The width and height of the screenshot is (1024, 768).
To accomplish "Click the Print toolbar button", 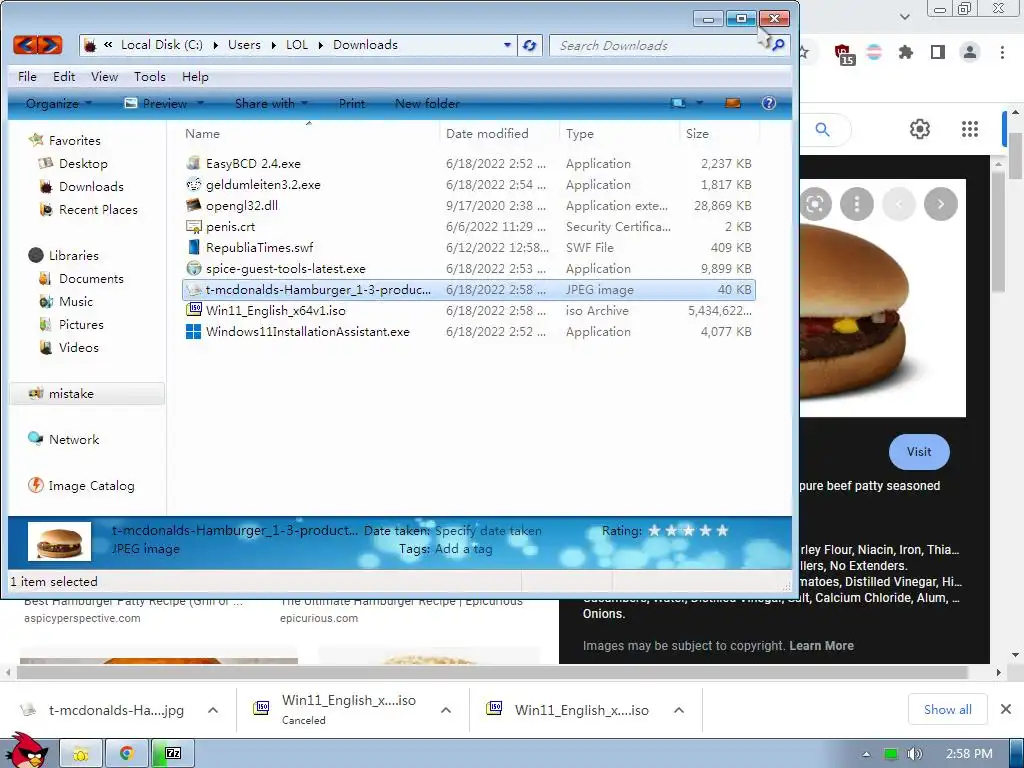I will coord(352,103).
